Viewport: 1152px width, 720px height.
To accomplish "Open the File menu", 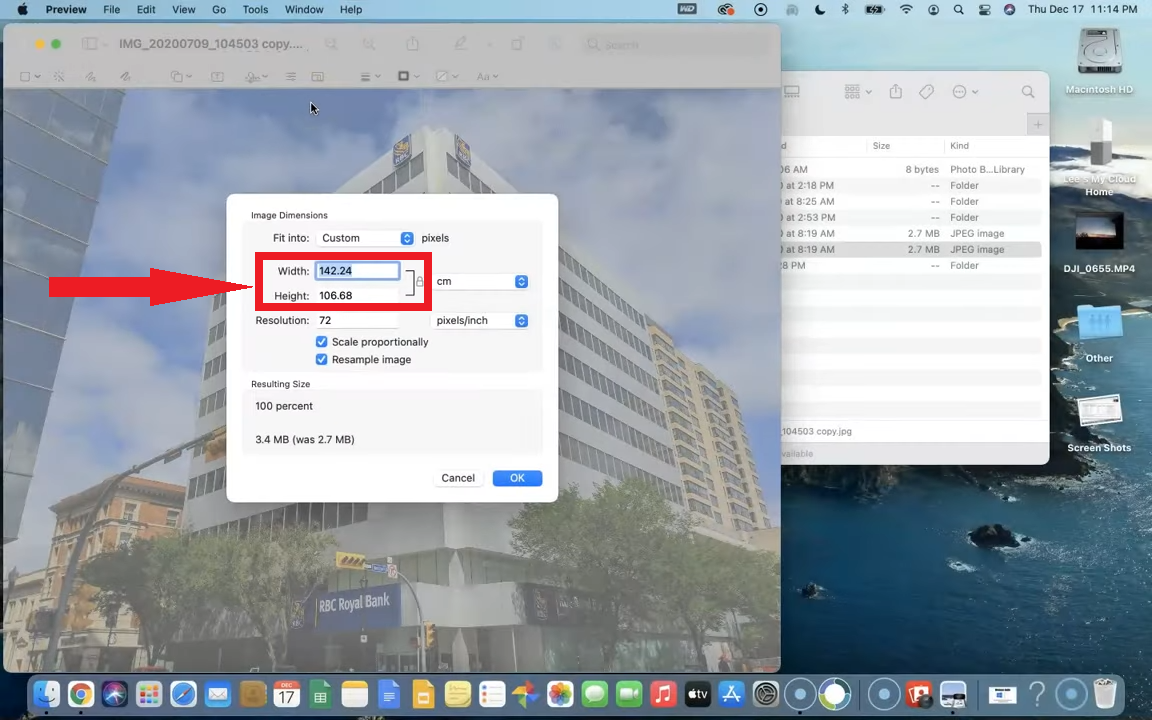I will pos(112,10).
